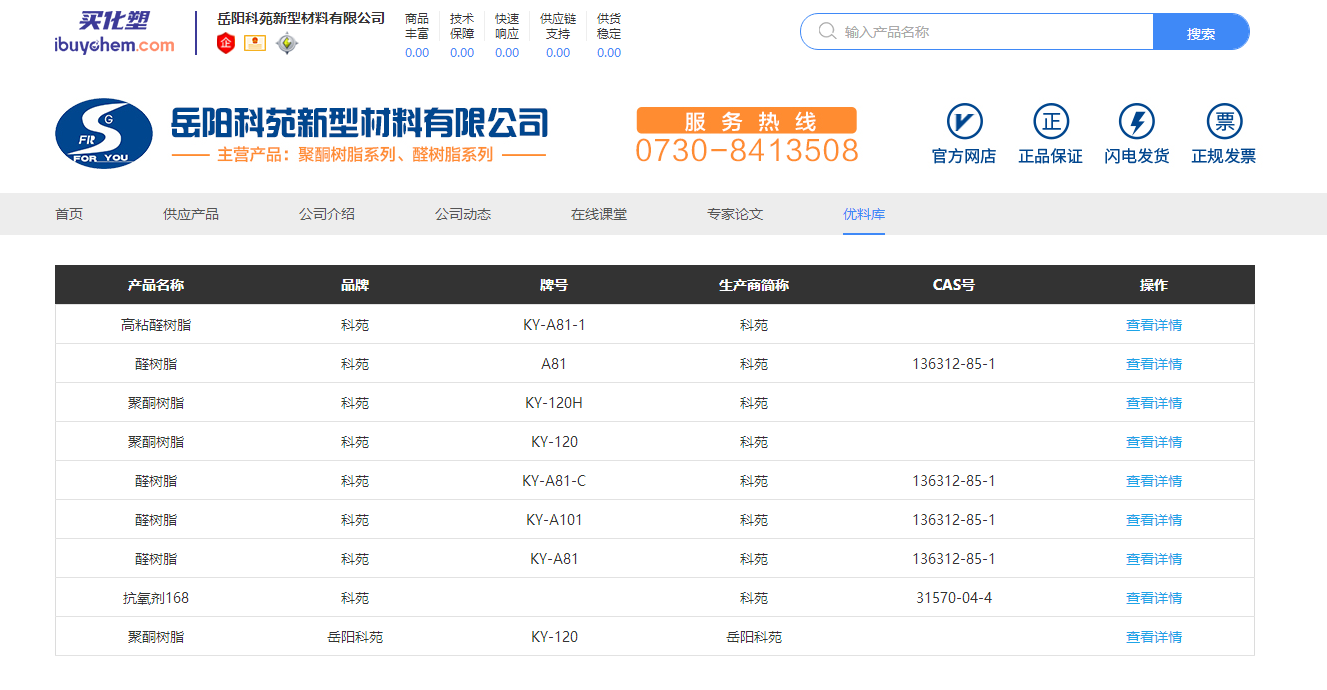Open the 在线课堂 tab

click(x=599, y=214)
